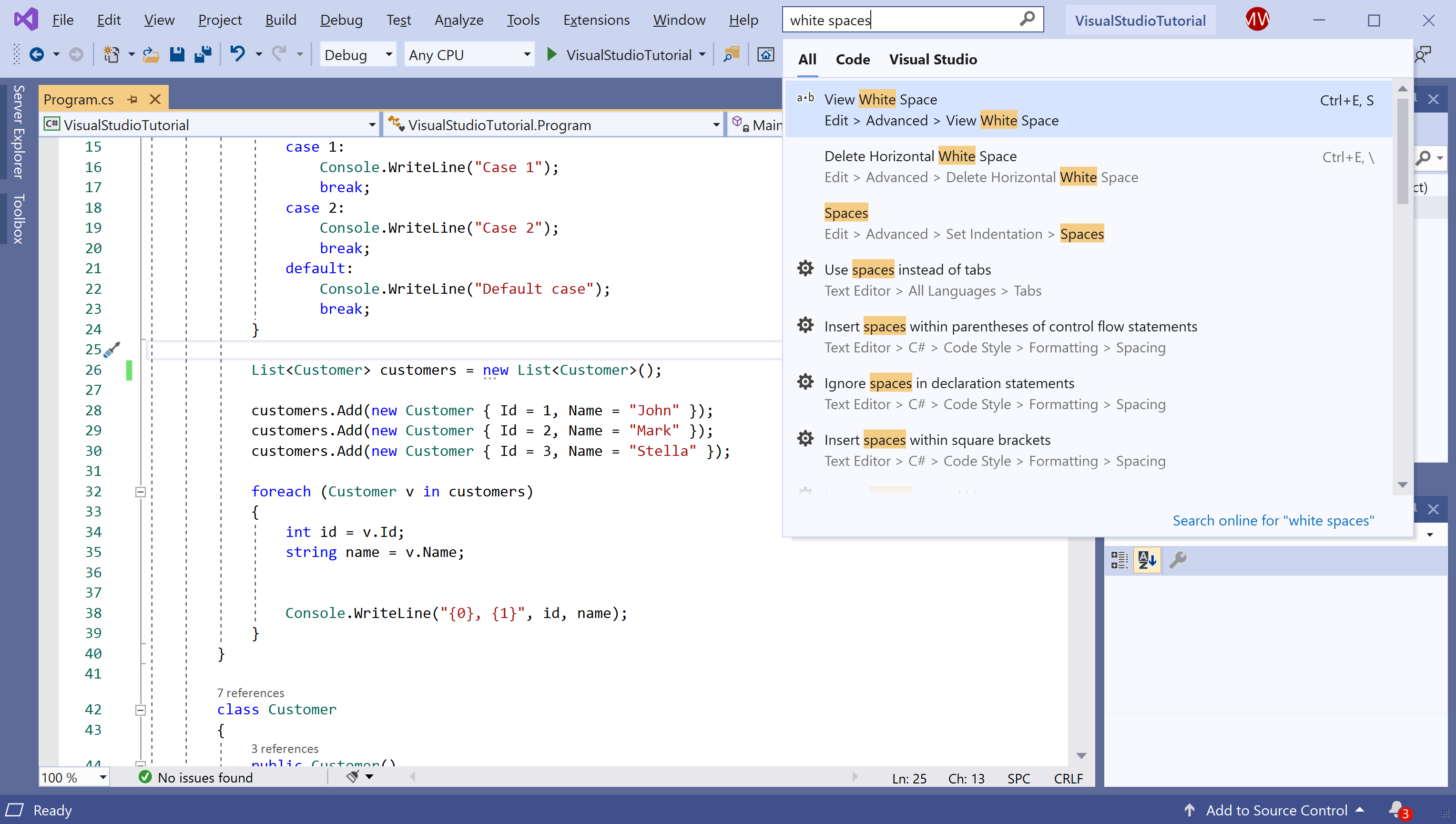Click the Undo arrow icon
This screenshot has height=824, width=1456.
[237, 54]
